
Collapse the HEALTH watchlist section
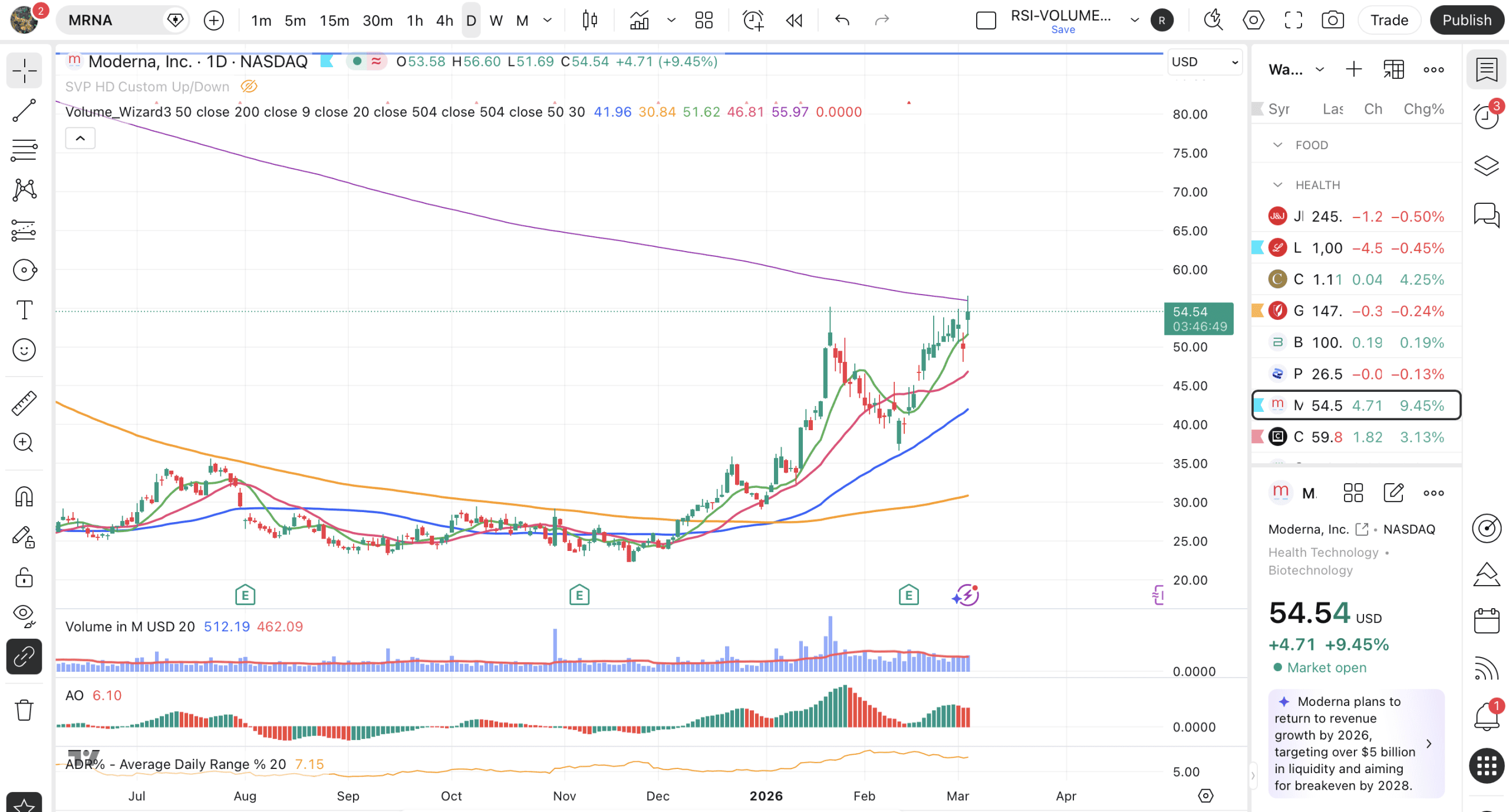(1277, 185)
